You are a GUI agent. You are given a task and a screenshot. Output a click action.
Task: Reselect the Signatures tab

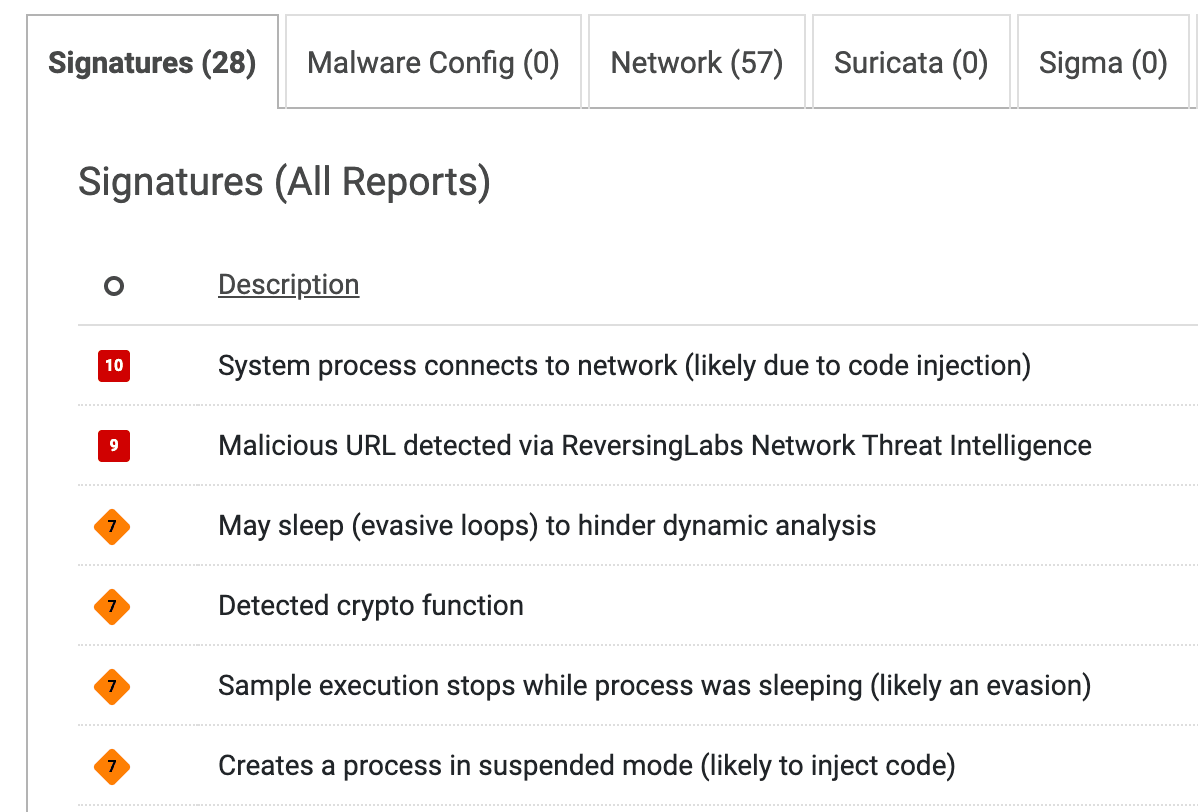(x=152, y=62)
